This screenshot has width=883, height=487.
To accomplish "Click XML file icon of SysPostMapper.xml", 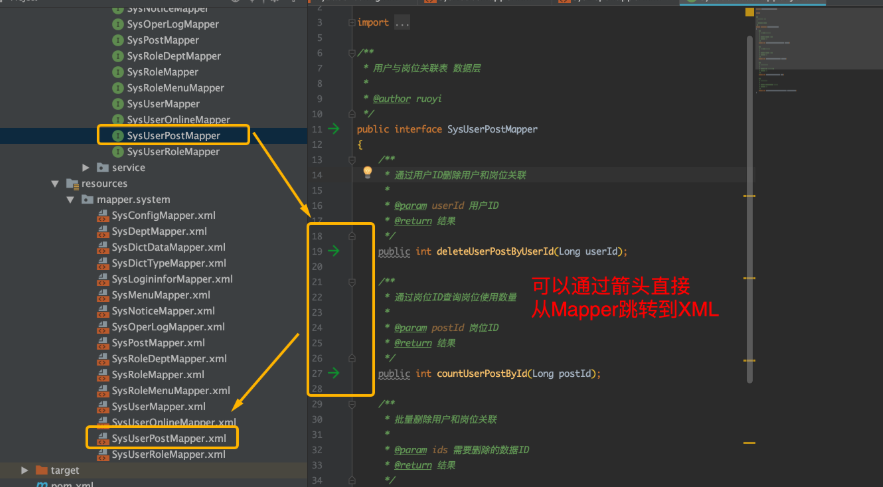I will 102,343.
